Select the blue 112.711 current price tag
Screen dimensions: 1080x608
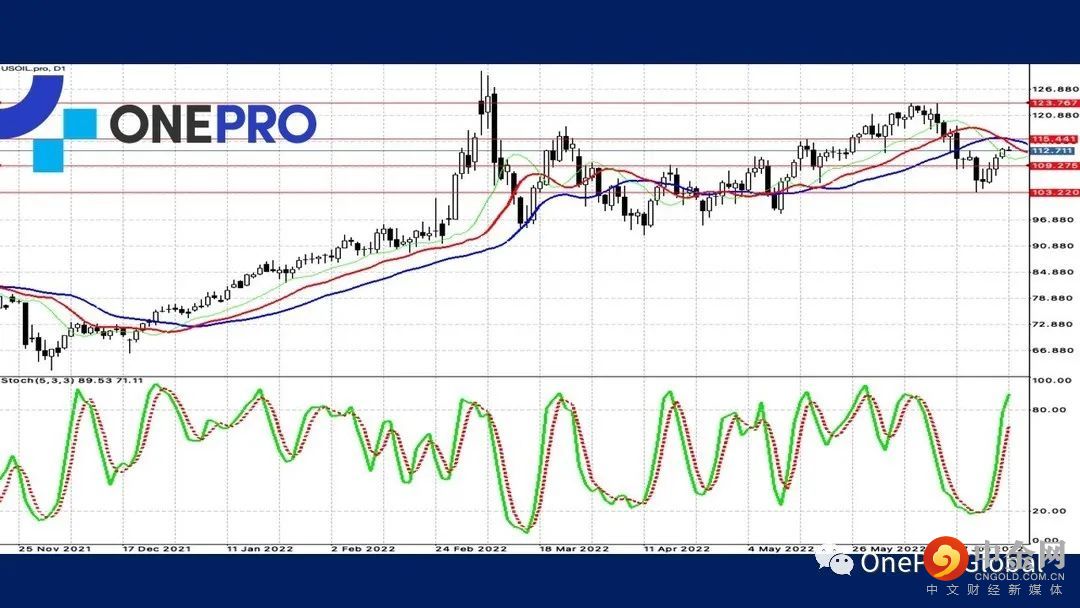(1053, 151)
